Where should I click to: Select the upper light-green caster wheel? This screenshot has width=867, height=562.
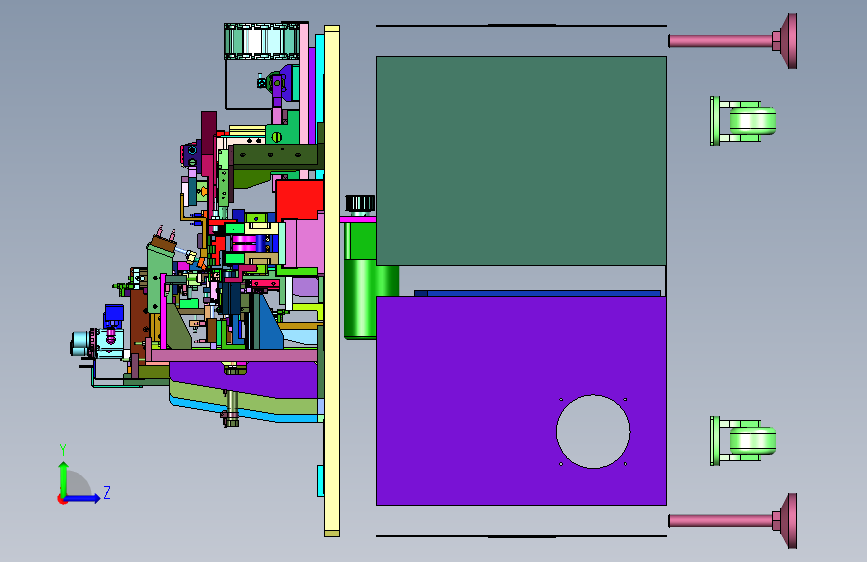pos(752,121)
